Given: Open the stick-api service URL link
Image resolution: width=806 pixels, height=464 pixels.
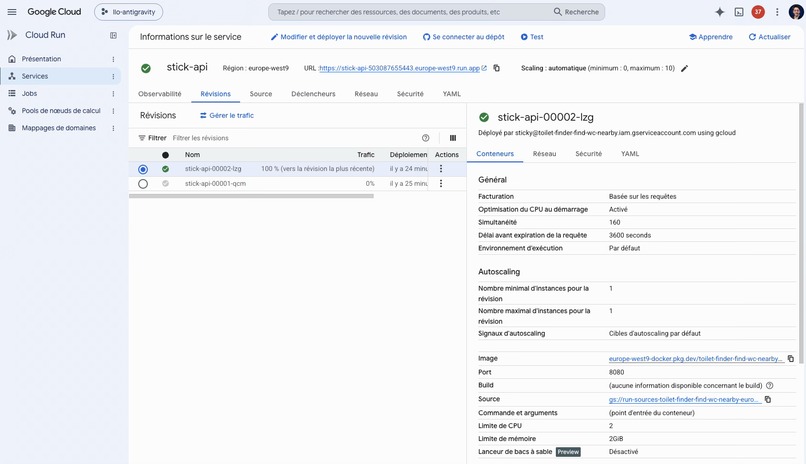Looking at the screenshot, I should (x=399, y=68).
